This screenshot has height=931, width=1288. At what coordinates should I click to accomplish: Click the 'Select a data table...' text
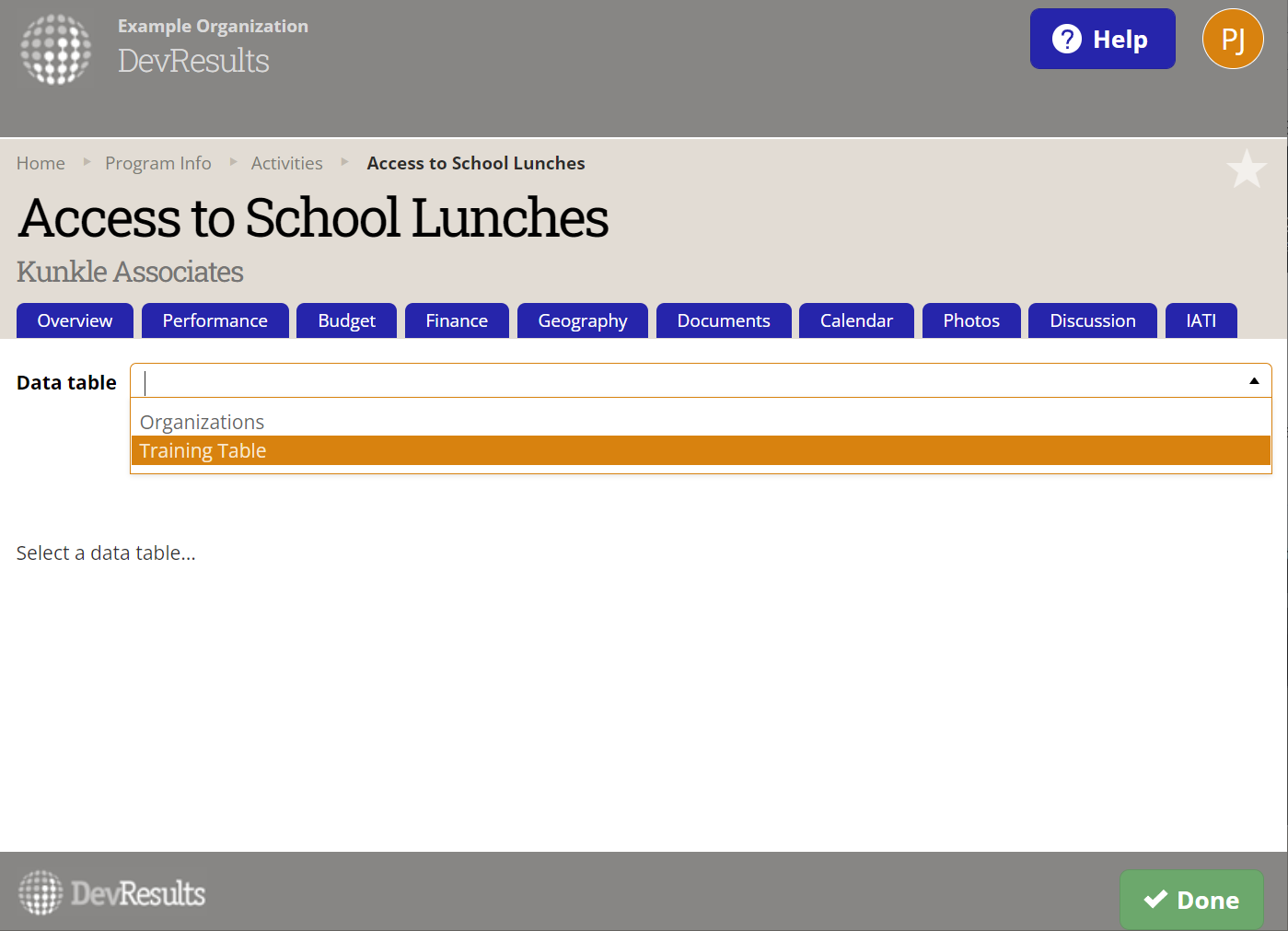106,553
